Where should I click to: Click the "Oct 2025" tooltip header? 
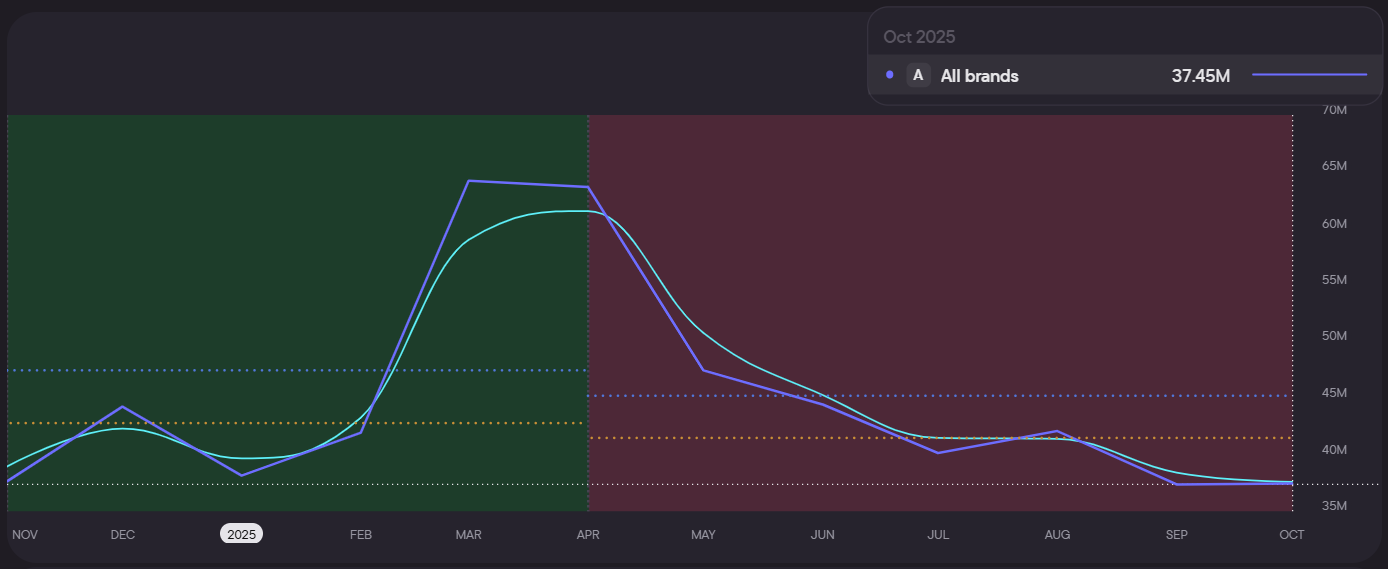[x=919, y=37]
